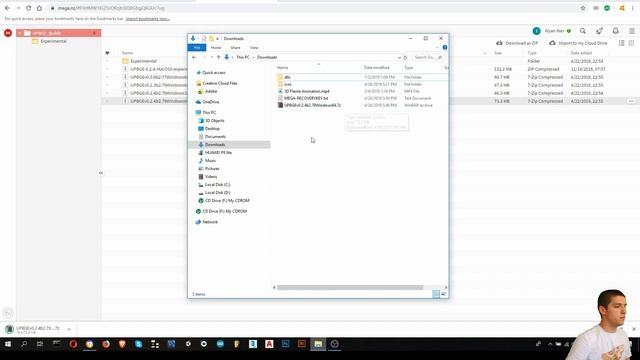Select UPBGE Windows64 7z archive in Explorer

pos(312,105)
